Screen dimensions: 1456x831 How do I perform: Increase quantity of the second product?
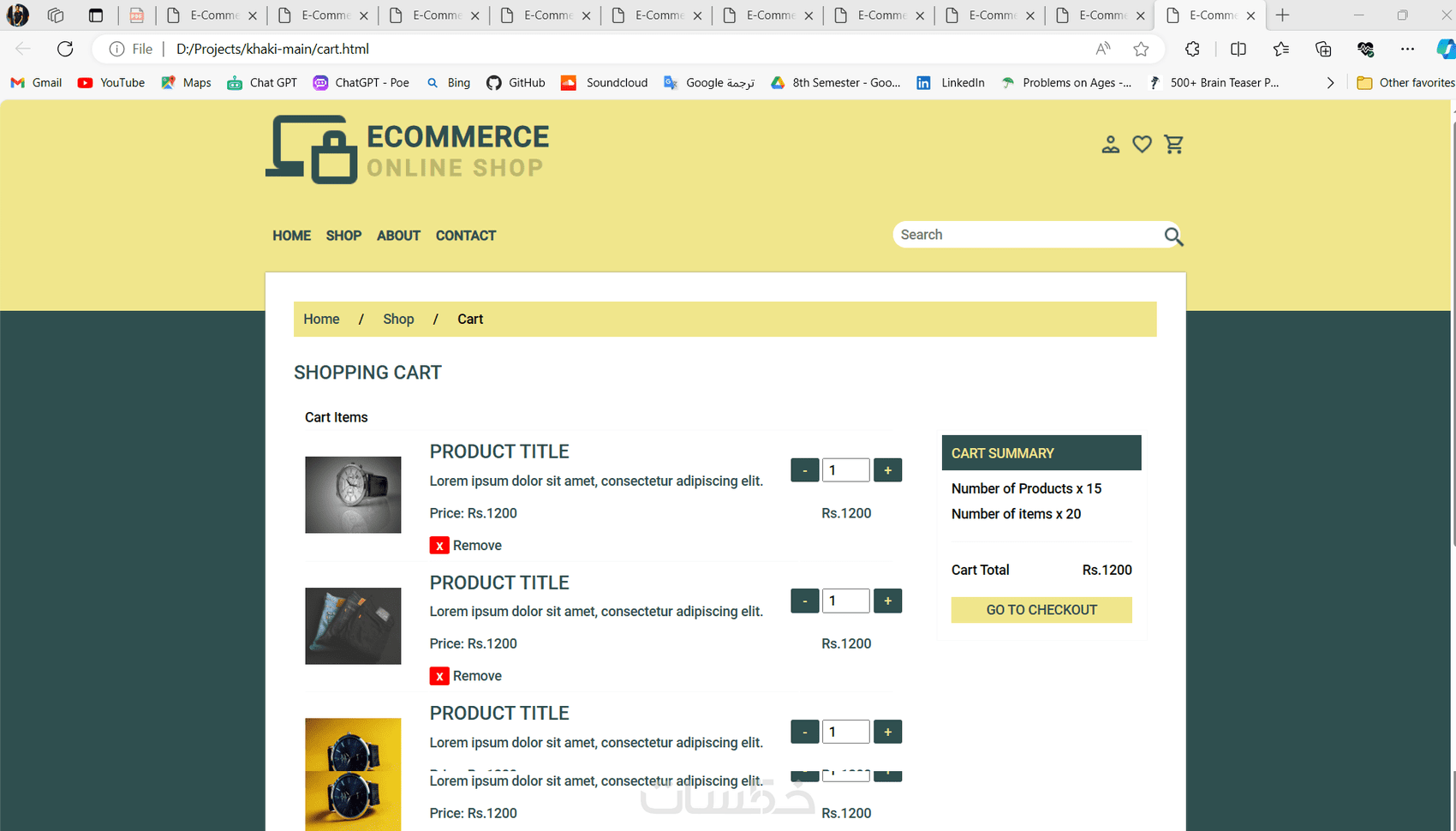pyautogui.click(x=887, y=601)
